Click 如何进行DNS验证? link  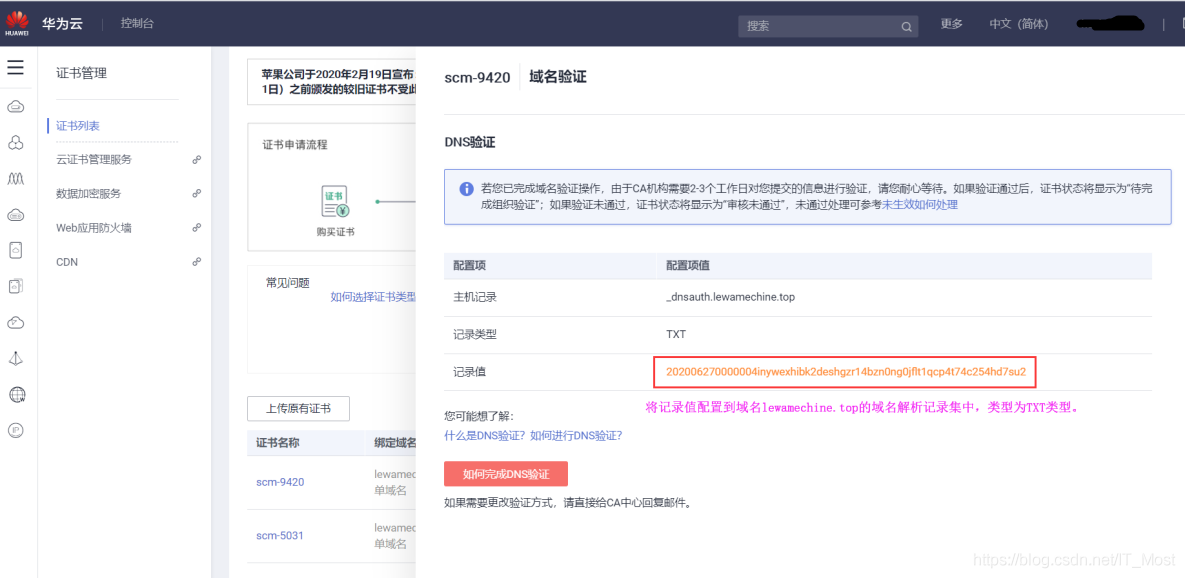click(576, 435)
